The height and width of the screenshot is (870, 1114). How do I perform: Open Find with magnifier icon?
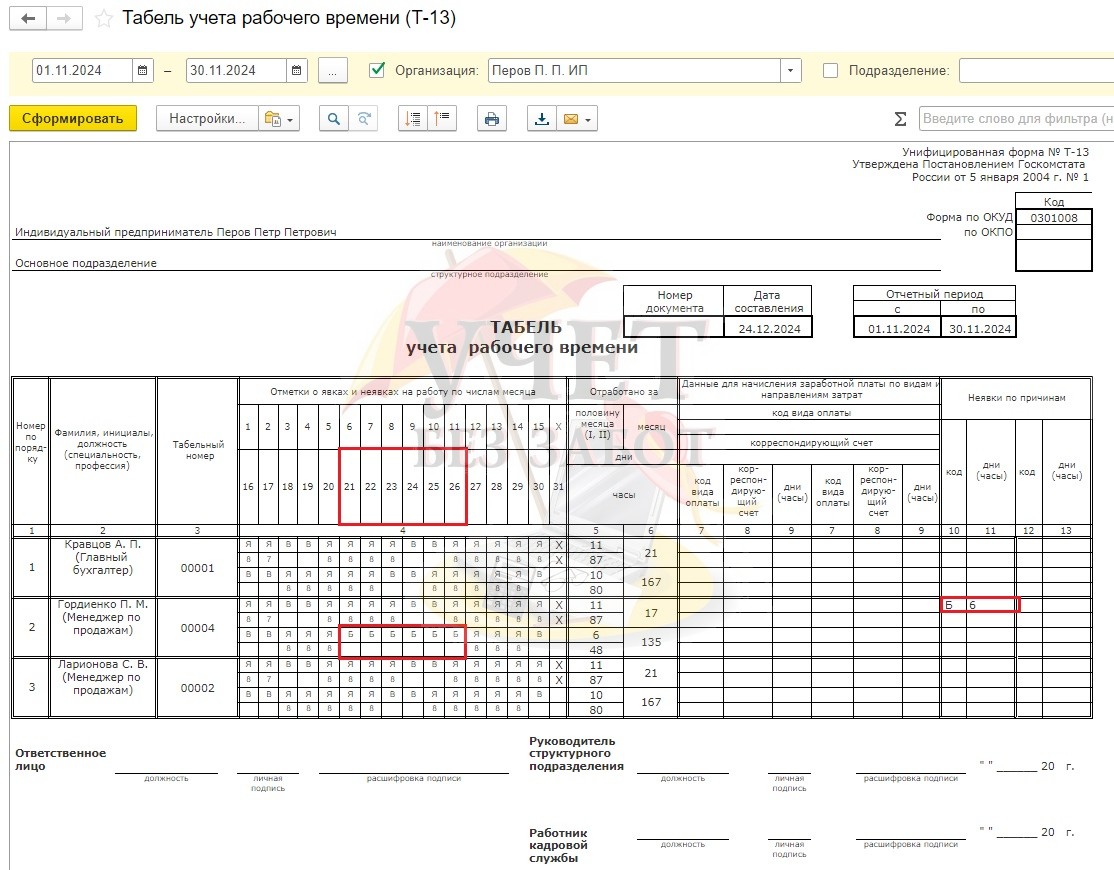pyautogui.click(x=333, y=119)
